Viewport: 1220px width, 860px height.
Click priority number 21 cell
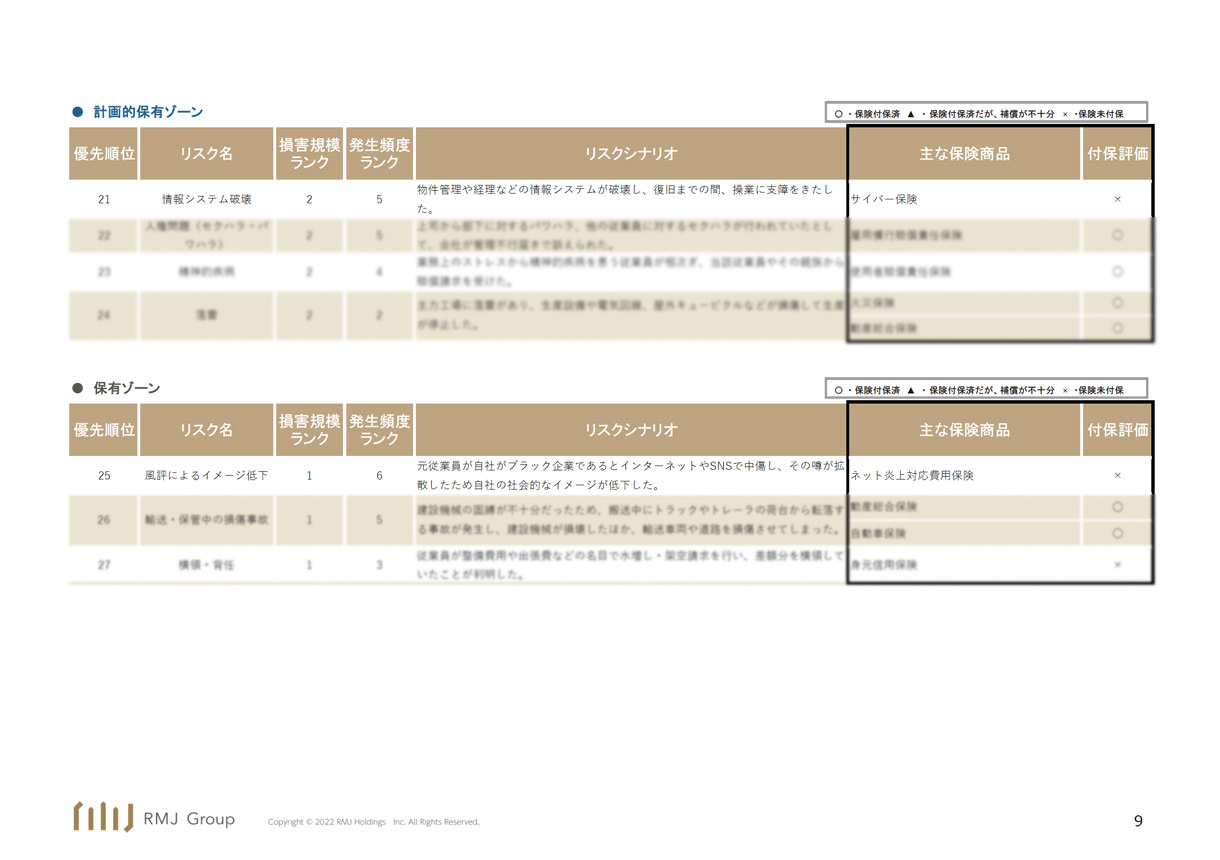coord(104,200)
